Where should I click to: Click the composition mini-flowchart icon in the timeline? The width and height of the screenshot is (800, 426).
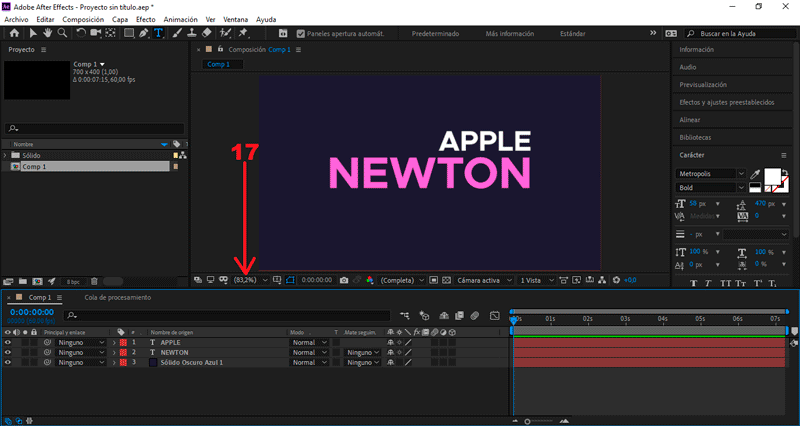pyautogui.click(x=405, y=316)
